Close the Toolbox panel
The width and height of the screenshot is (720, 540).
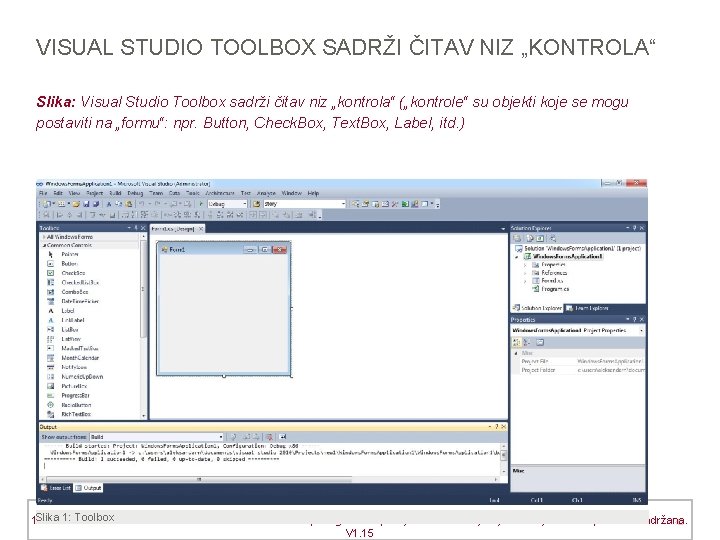point(143,228)
